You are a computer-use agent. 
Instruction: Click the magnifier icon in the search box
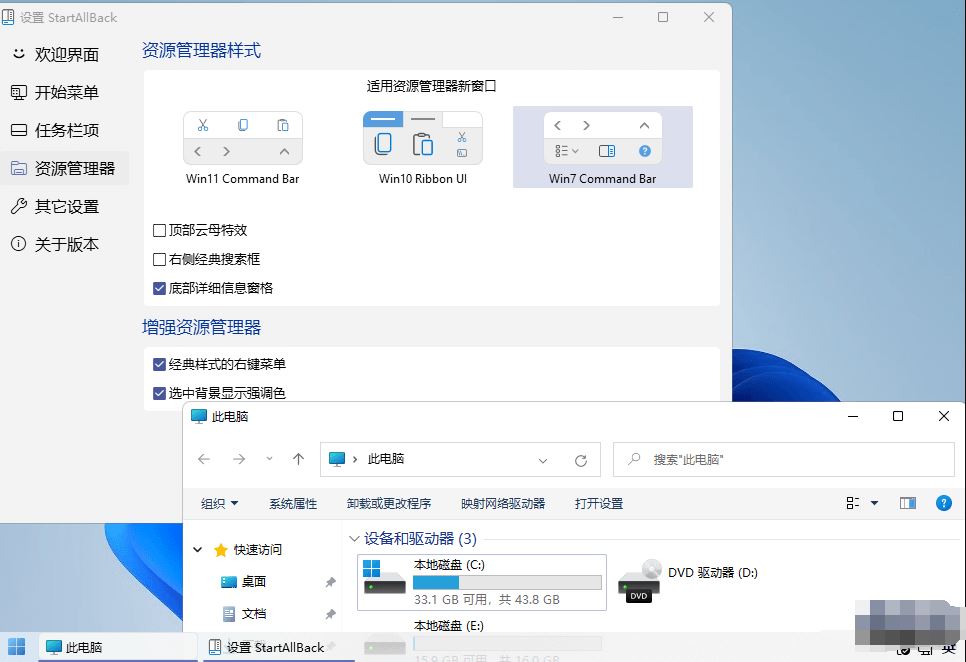634,459
